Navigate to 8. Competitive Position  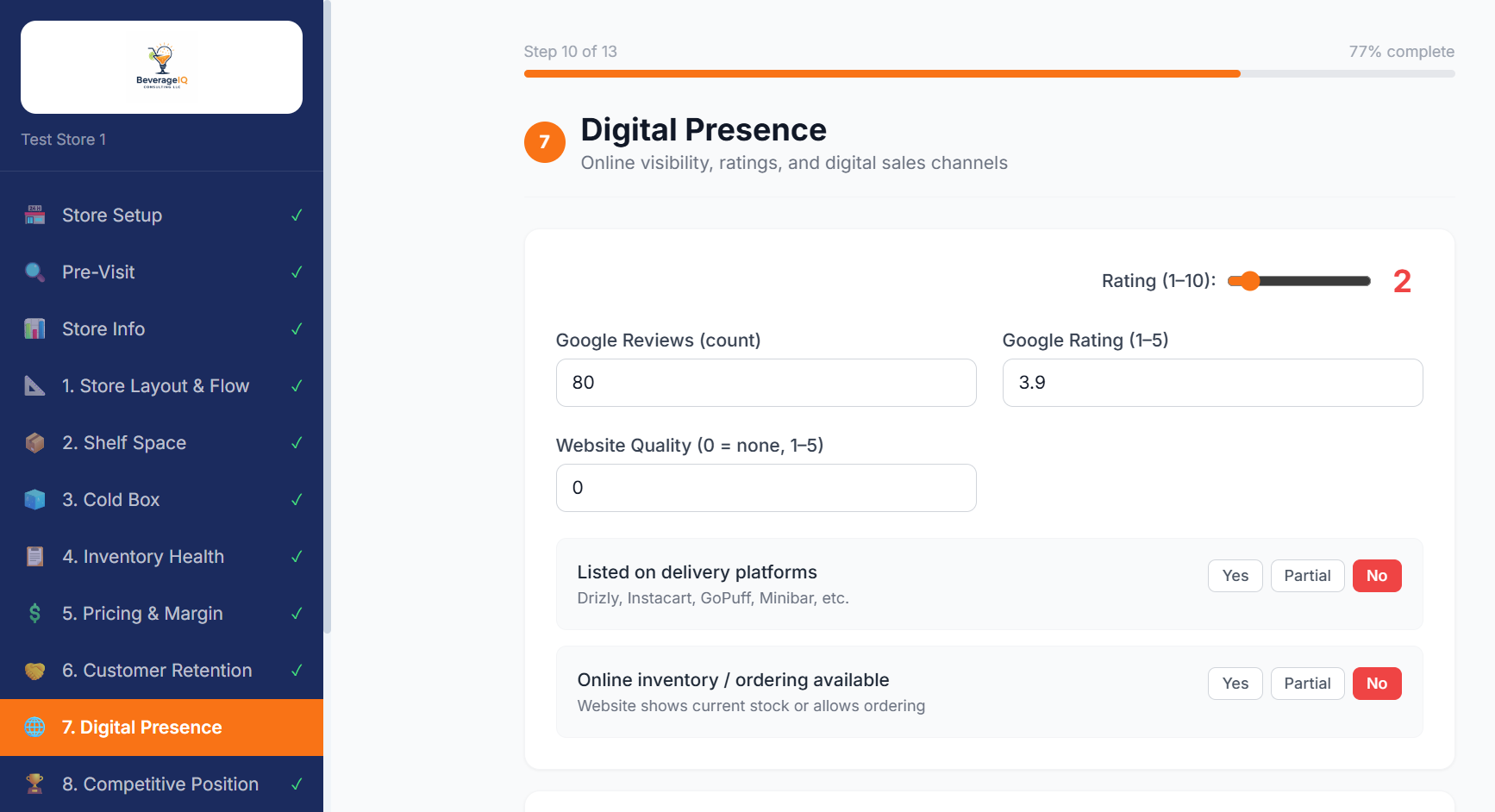click(160, 784)
